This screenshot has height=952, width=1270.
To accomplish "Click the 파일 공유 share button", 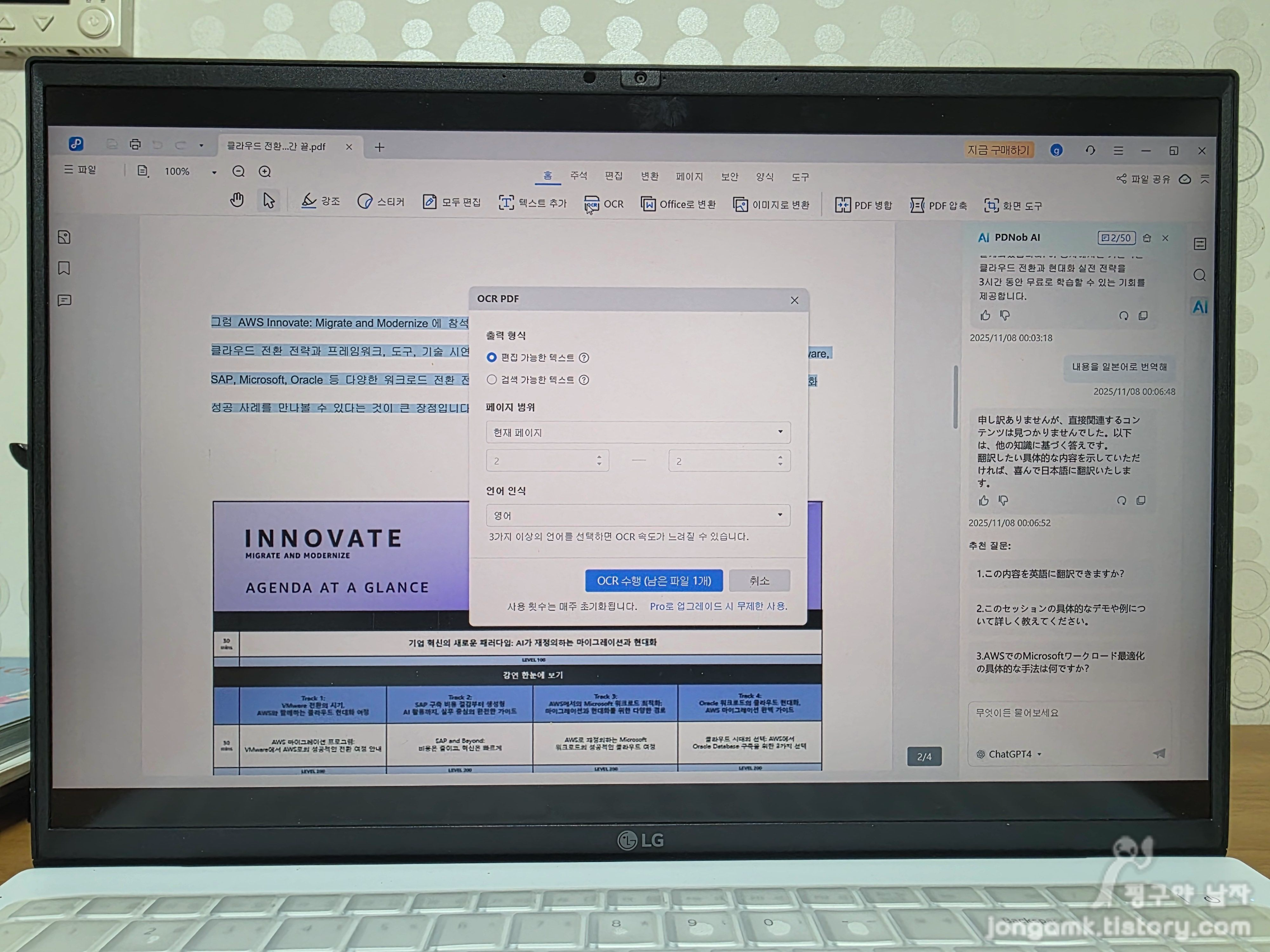I will (x=1143, y=179).
